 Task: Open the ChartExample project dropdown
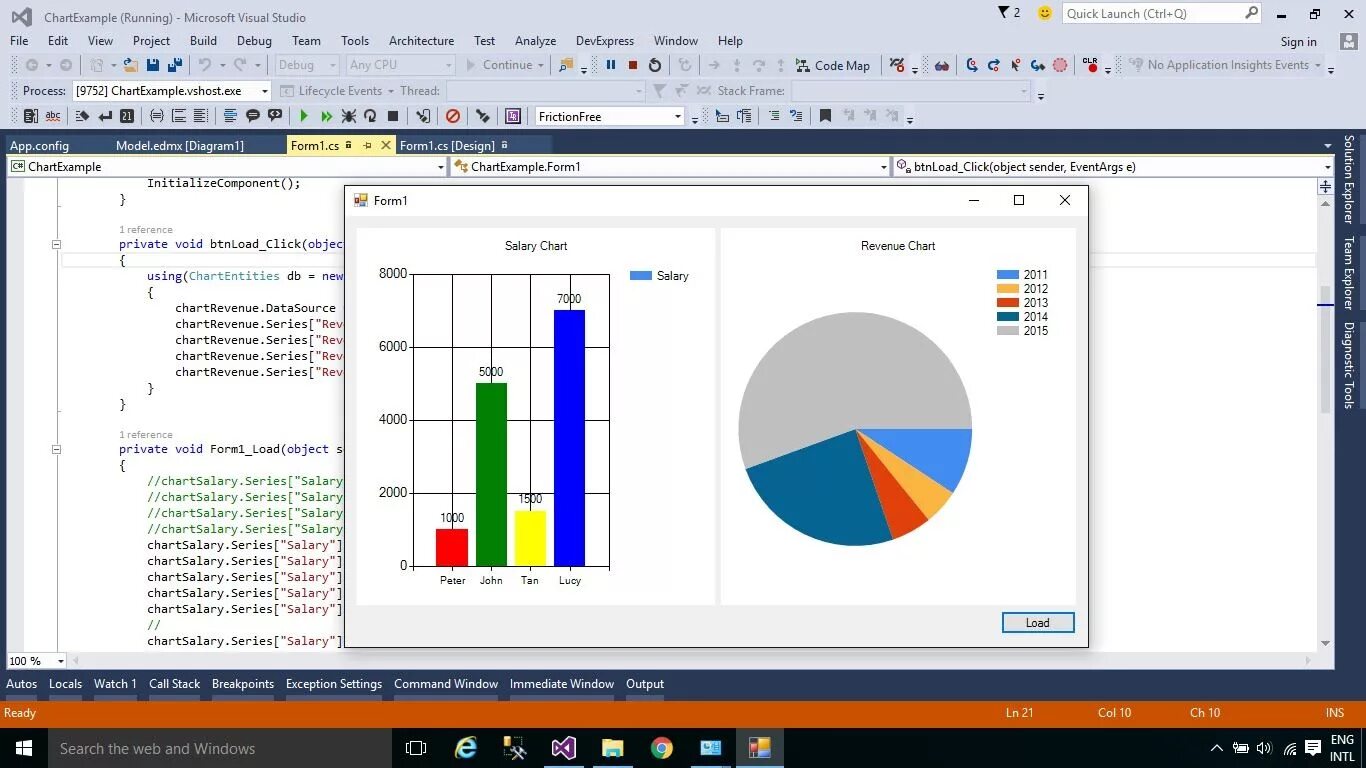click(x=440, y=167)
